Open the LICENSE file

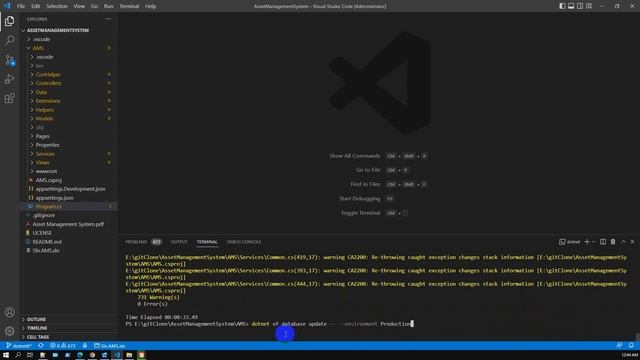pyautogui.click(x=69, y=233)
